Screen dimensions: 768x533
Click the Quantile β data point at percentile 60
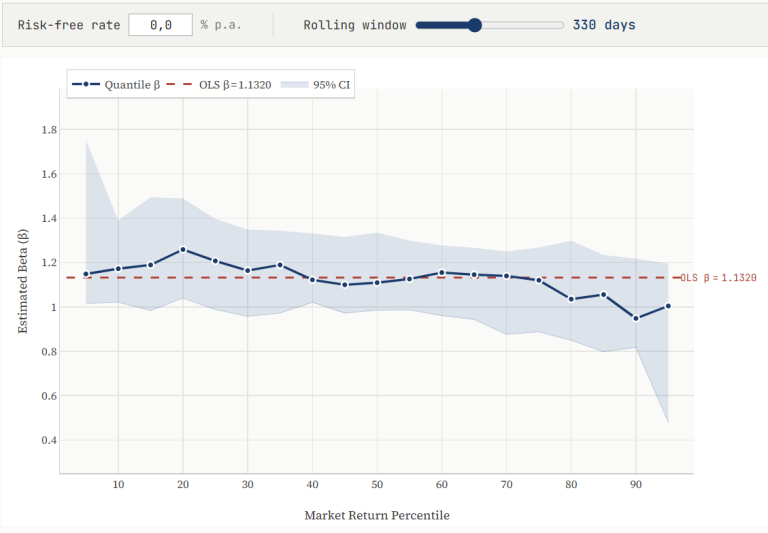click(x=442, y=272)
